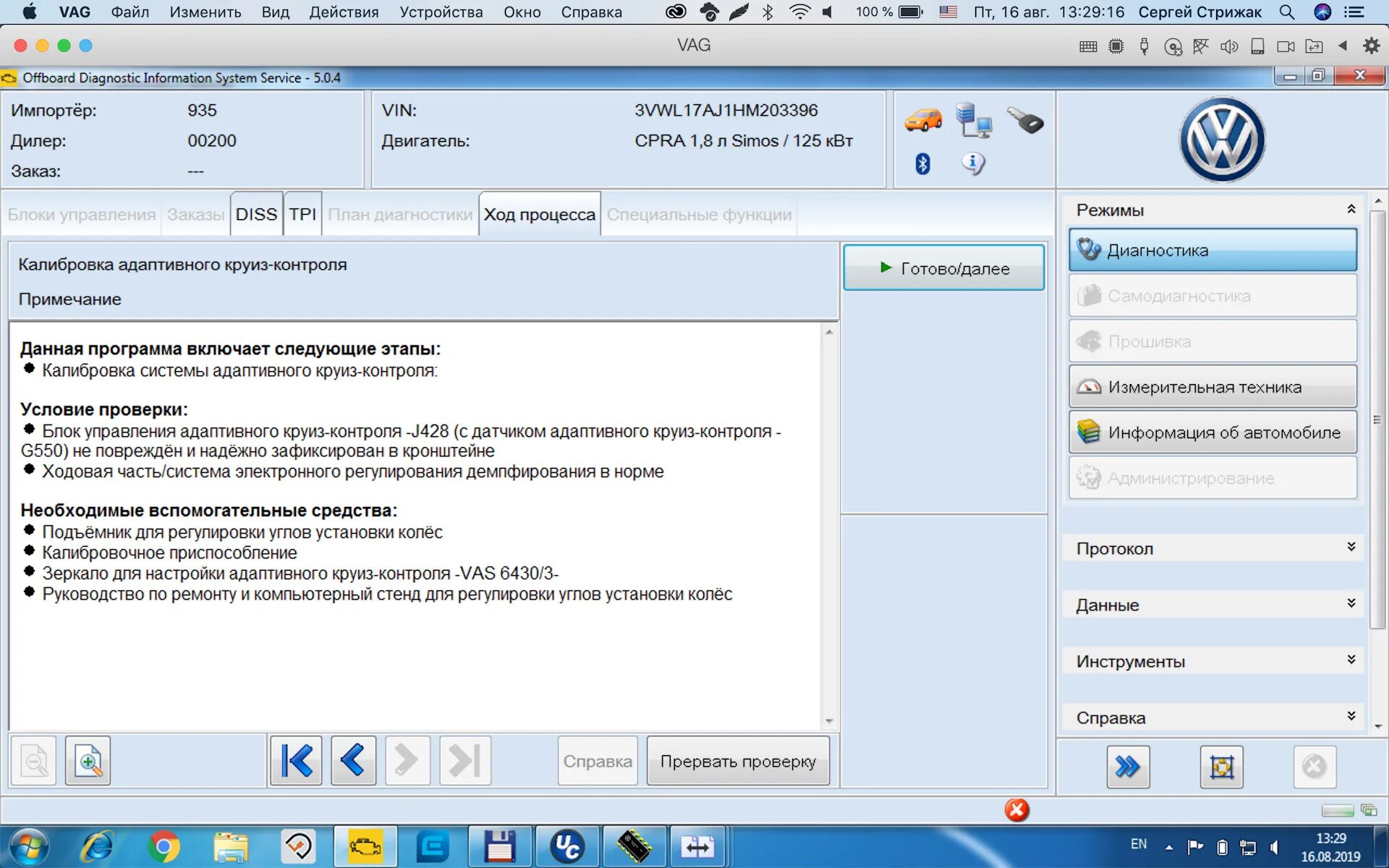Click the fullscreen frame icon at bottom right
Viewport: 1389px width, 868px height.
pyautogui.click(x=1221, y=767)
